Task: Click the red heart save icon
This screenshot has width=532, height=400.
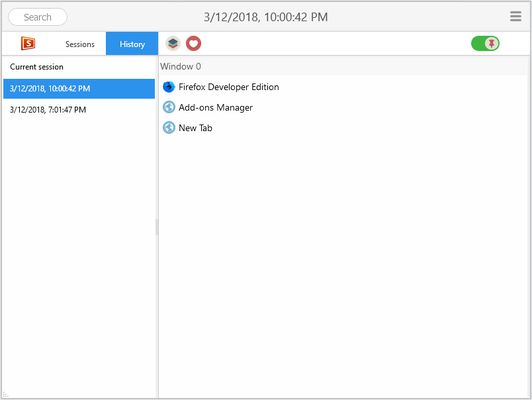Action: (x=193, y=43)
